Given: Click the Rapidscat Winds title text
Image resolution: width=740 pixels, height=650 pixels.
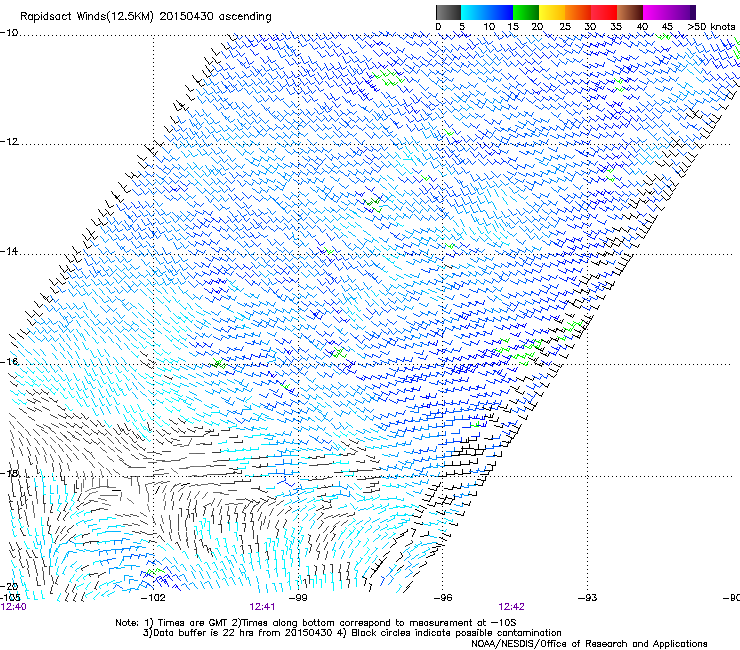Looking at the screenshot, I should (145, 17).
